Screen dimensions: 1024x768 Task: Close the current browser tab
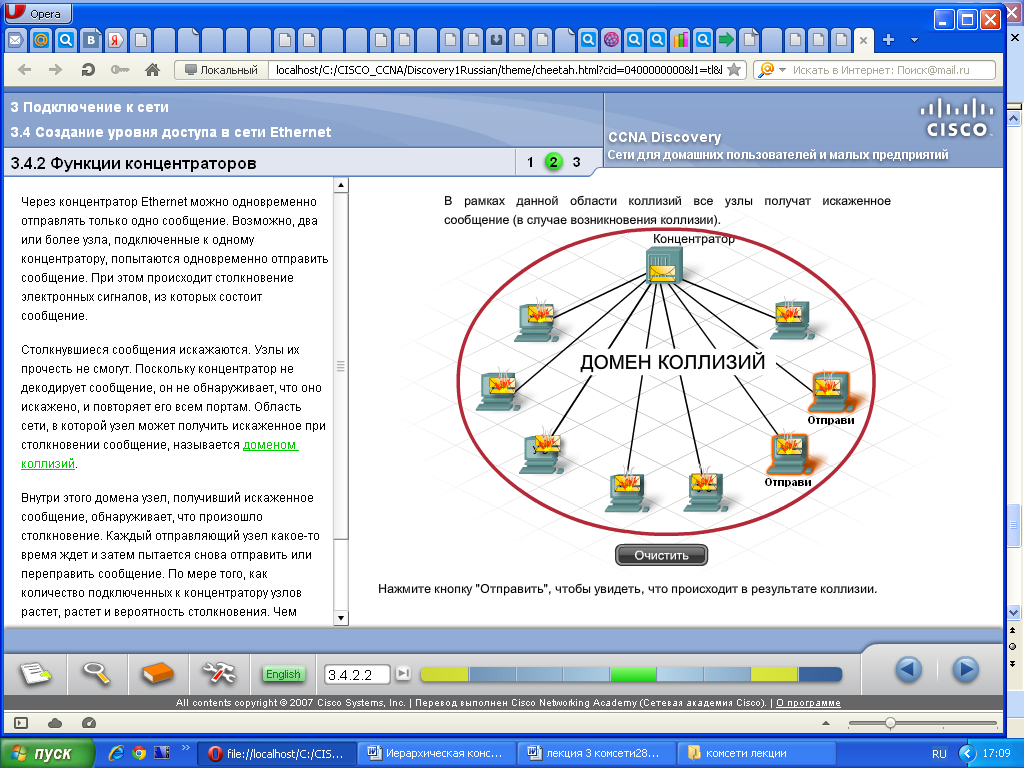click(863, 40)
